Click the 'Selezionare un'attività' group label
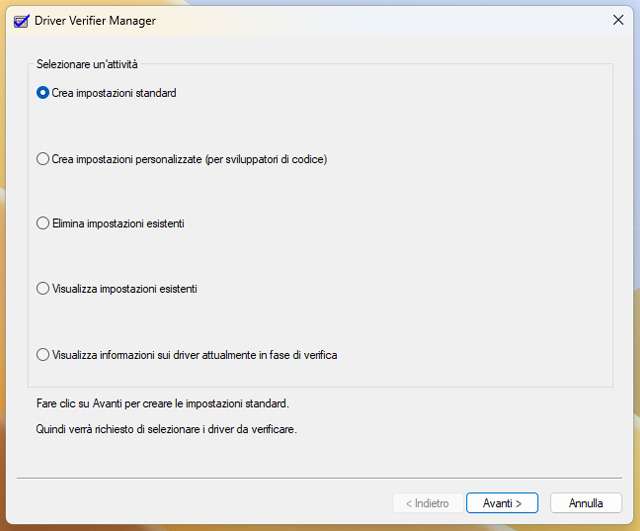Image resolution: width=640 pixels, height=531 pixels. coord(87,64)
